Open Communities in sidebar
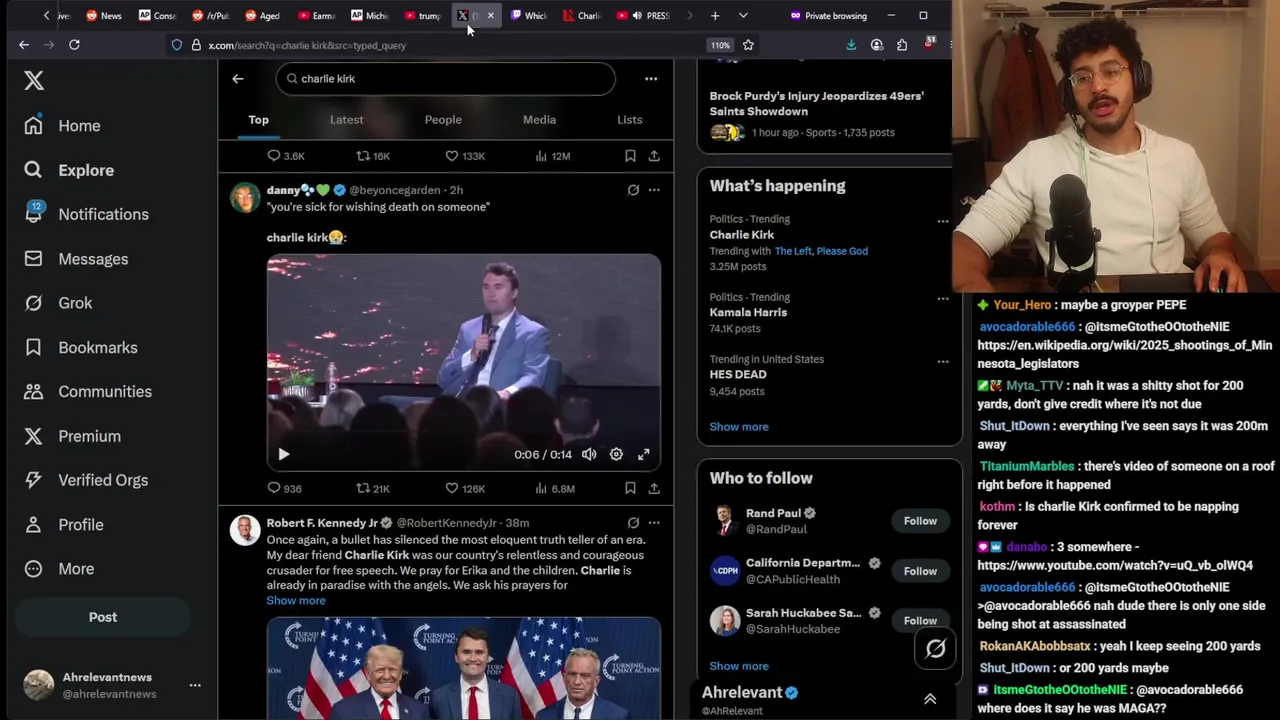 point(88,392)
